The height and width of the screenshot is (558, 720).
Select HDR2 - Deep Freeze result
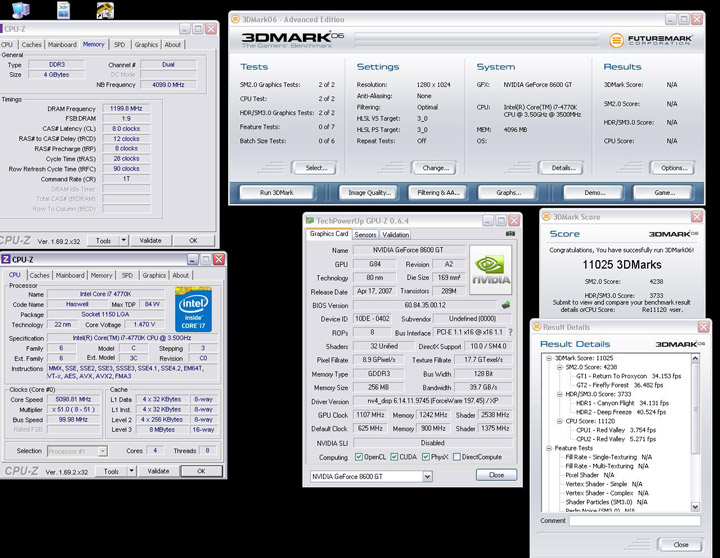tap(621, 412)
